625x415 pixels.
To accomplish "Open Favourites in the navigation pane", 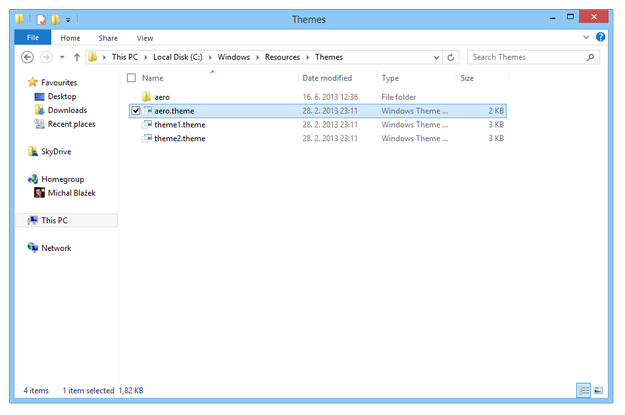I will pyautogui.click(x=59, y=83).
